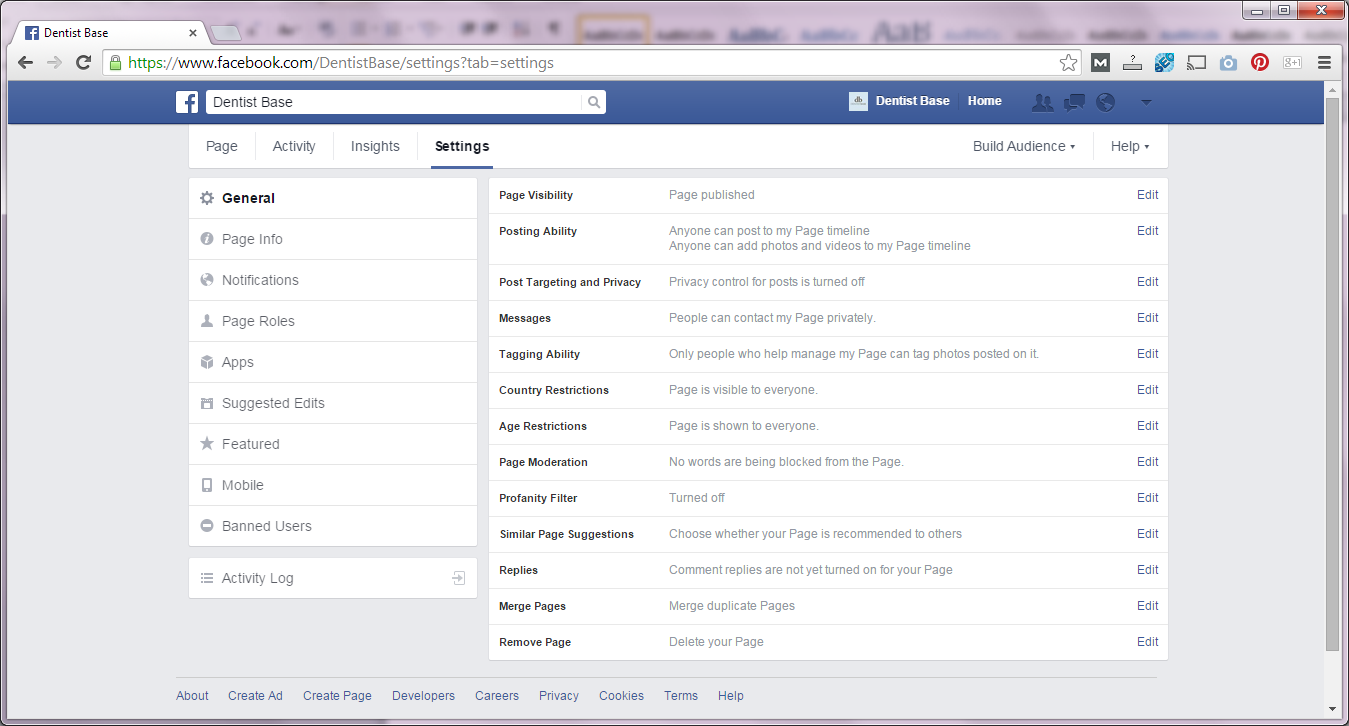Click the Facebook search input field
Screen dimensions: 1349x726
click(394, 102)
